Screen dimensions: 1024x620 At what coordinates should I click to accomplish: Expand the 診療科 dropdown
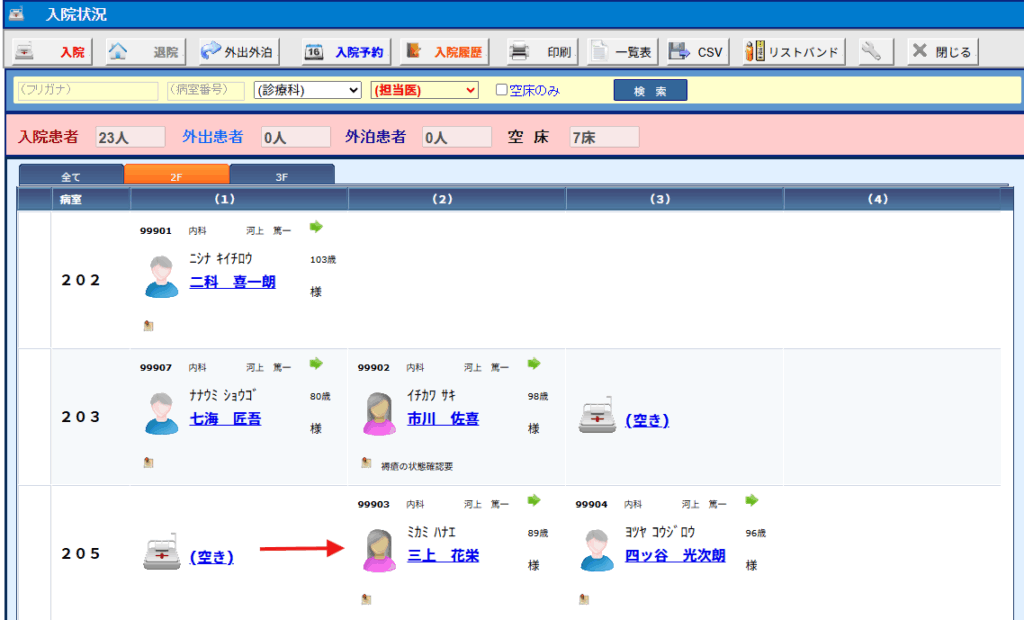click(x=307, y=90)
